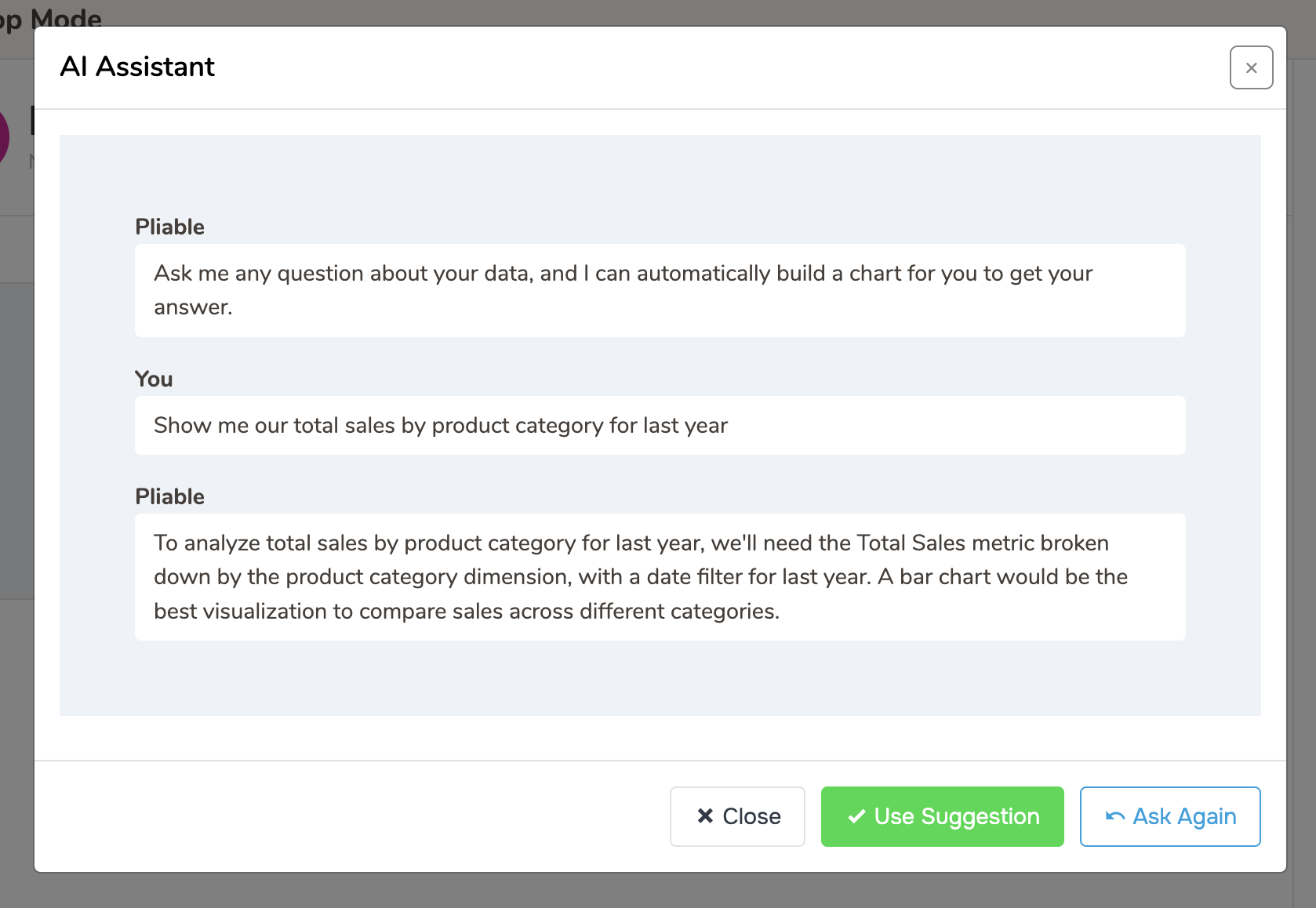
Task: Click the 'AI Assistant' dialog title
Action: (x=137, y=67)
